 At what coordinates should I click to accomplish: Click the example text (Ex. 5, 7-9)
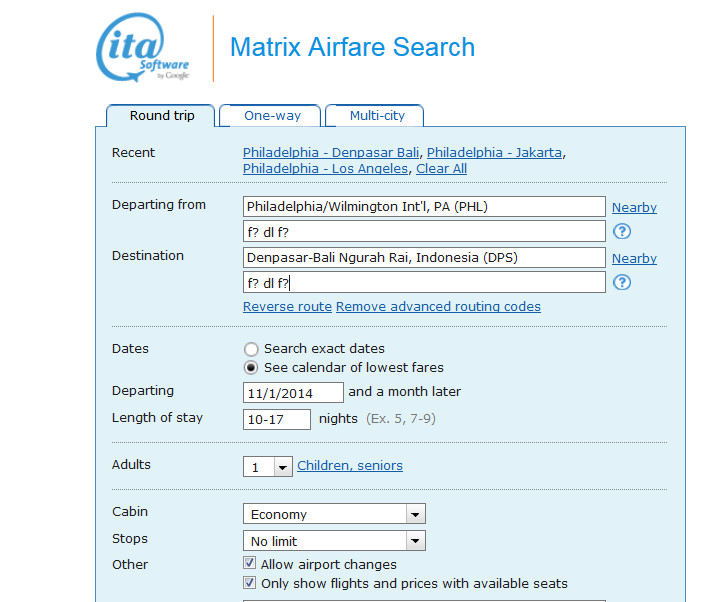click(401, 419)
